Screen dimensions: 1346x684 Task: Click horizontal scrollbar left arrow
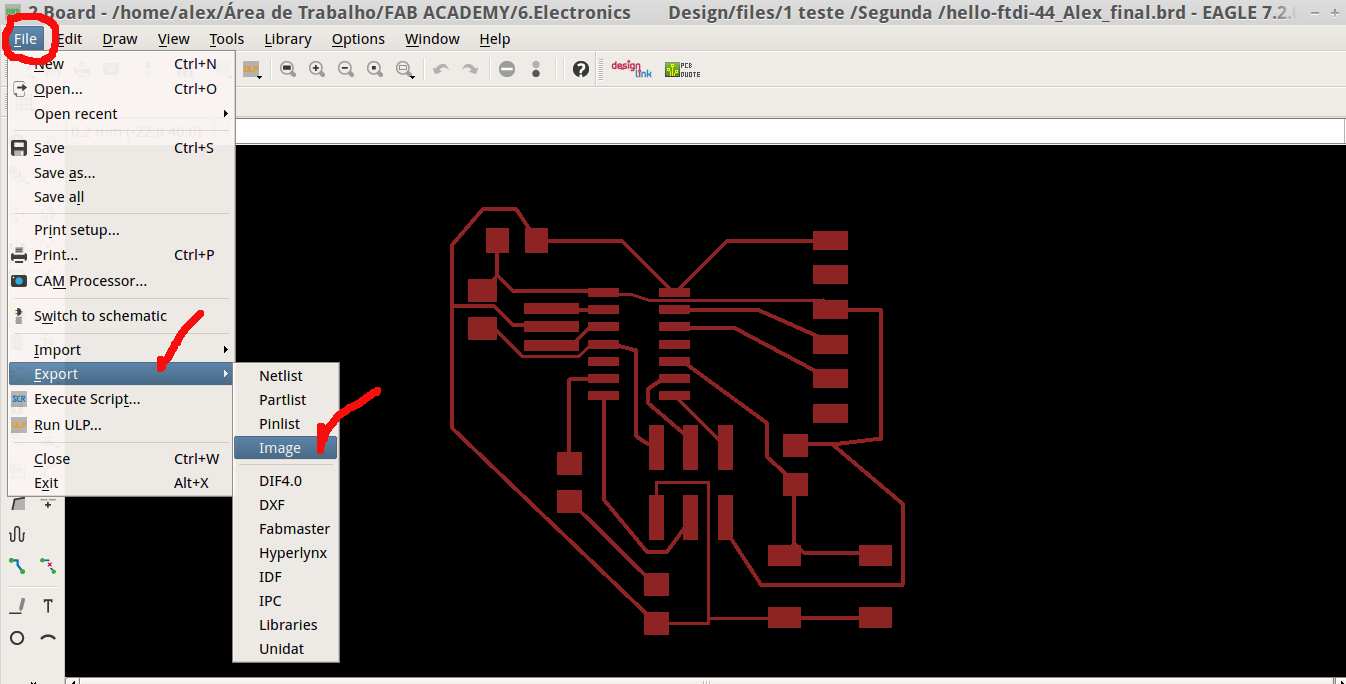tap(72, 680)
